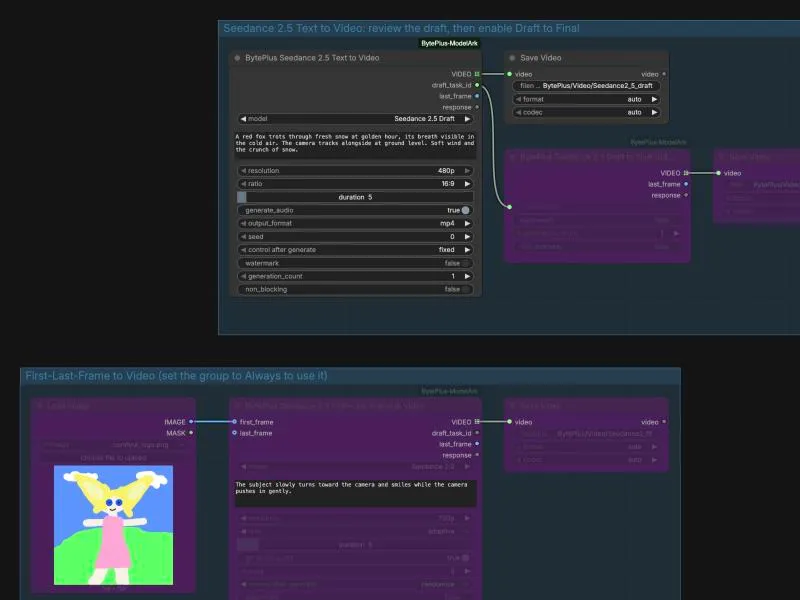Viewport: 800px width, 600px height.
Task: Decrease ratio with left arrow
Action: pos(243,184)
